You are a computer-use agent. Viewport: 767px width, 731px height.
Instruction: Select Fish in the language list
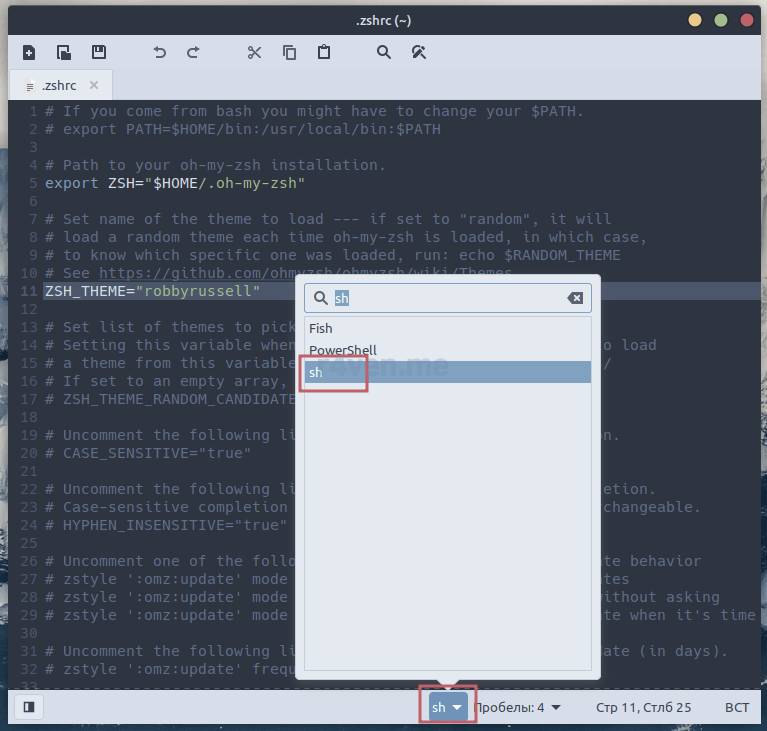click(321, 328)
